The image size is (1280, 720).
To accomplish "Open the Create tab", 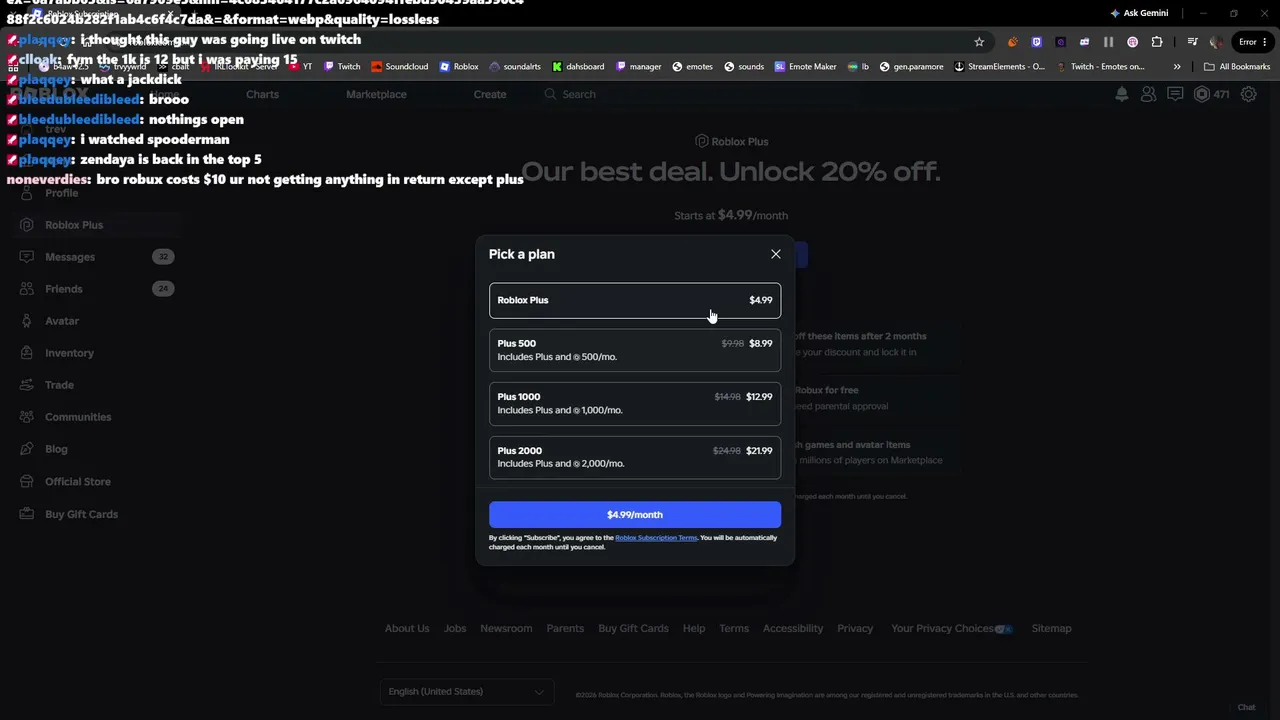I will pos(490,94).
